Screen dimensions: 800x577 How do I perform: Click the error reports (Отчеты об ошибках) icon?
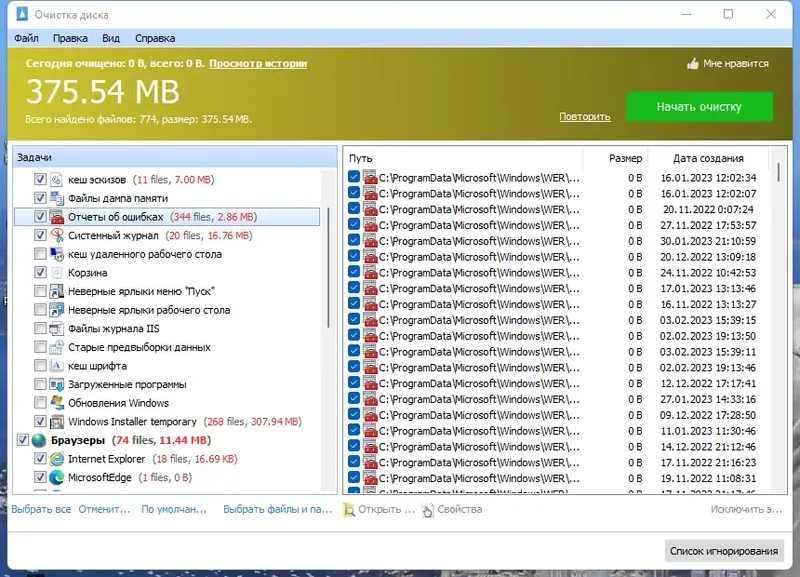point(57,217)
